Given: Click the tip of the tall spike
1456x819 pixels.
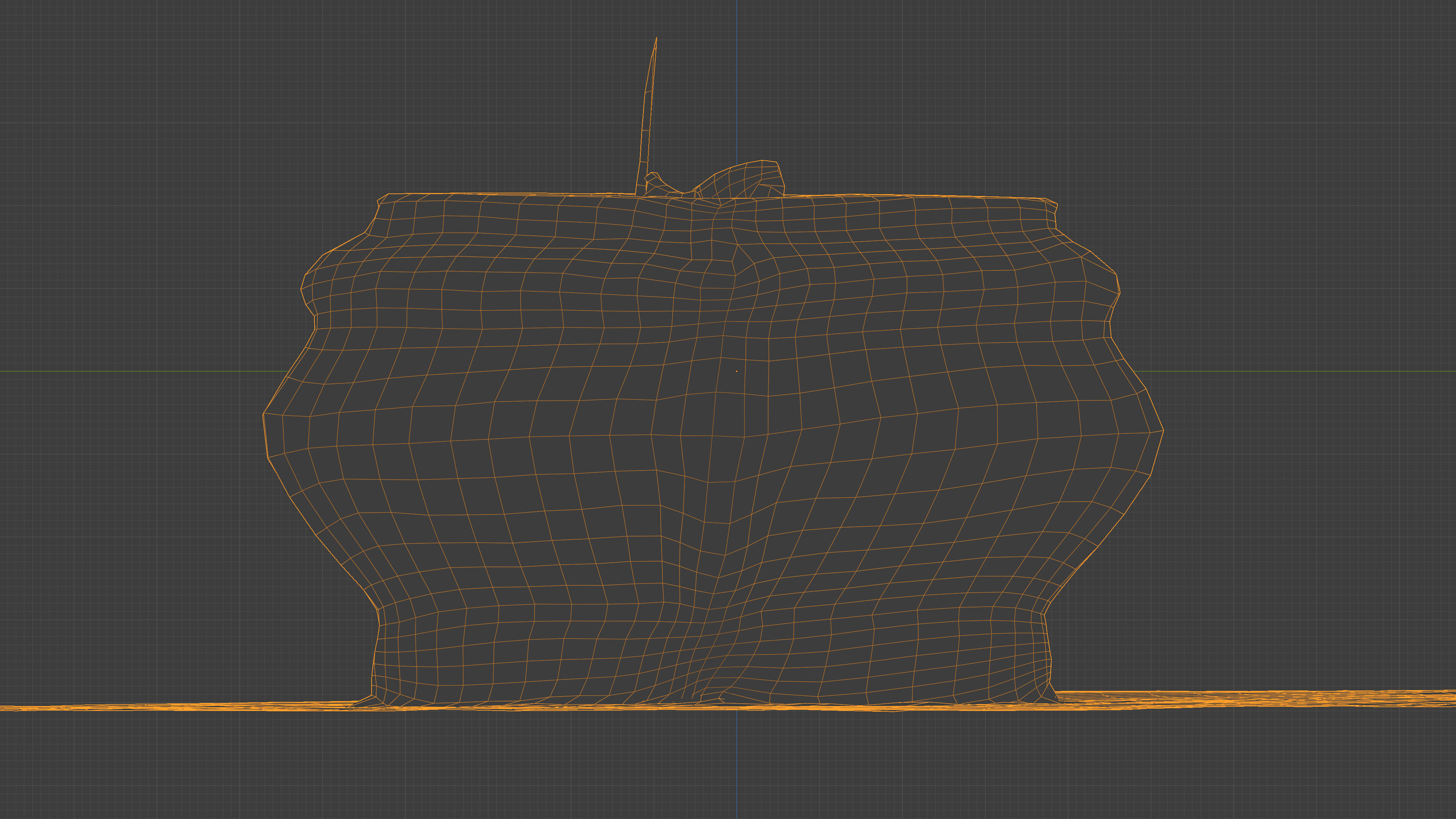Looking at the screenshot, I should coord(656,38).
